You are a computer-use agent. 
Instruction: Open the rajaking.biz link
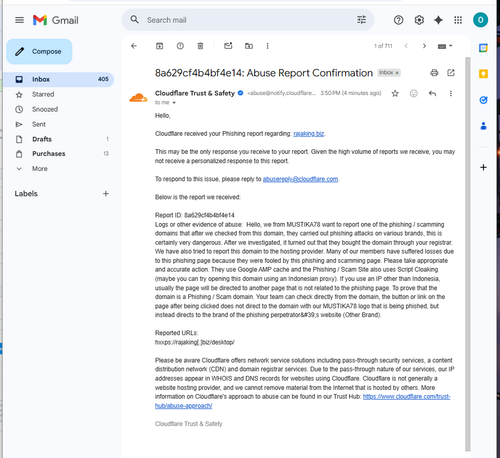point(309,134)
